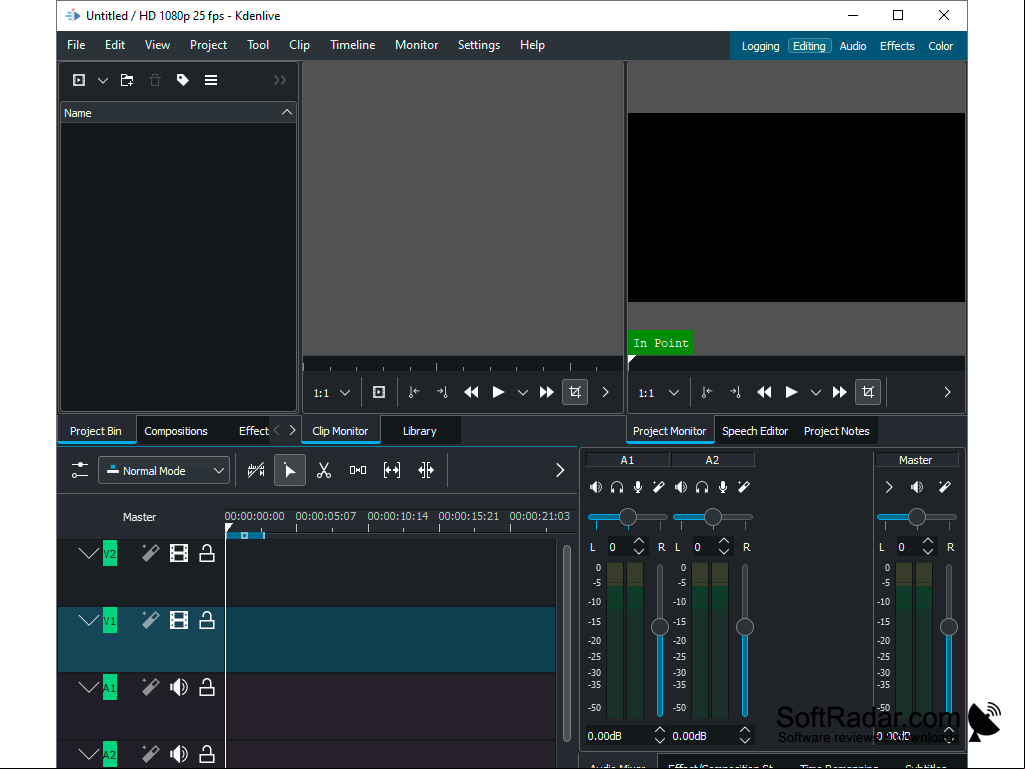Mute channel A1 in audio mixer
Image resolution: width=1025 pixels, height=769 pixels.
pyautogui.click(x=596, y=487)
